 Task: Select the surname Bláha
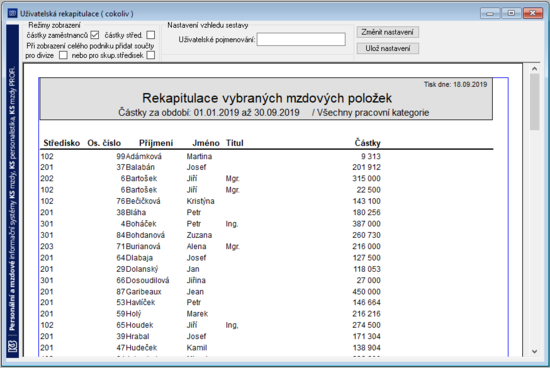click(136, 213)
